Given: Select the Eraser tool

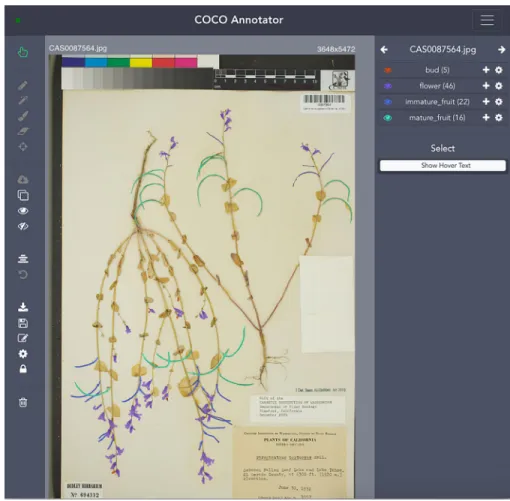Looking at the screenshot, I should (23, 131).
